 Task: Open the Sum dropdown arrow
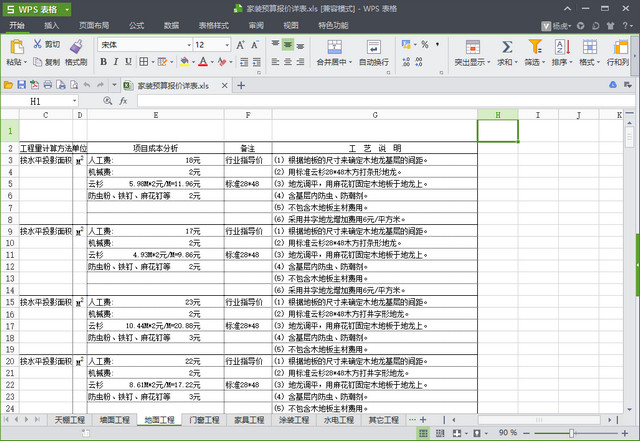pos(516,62)
